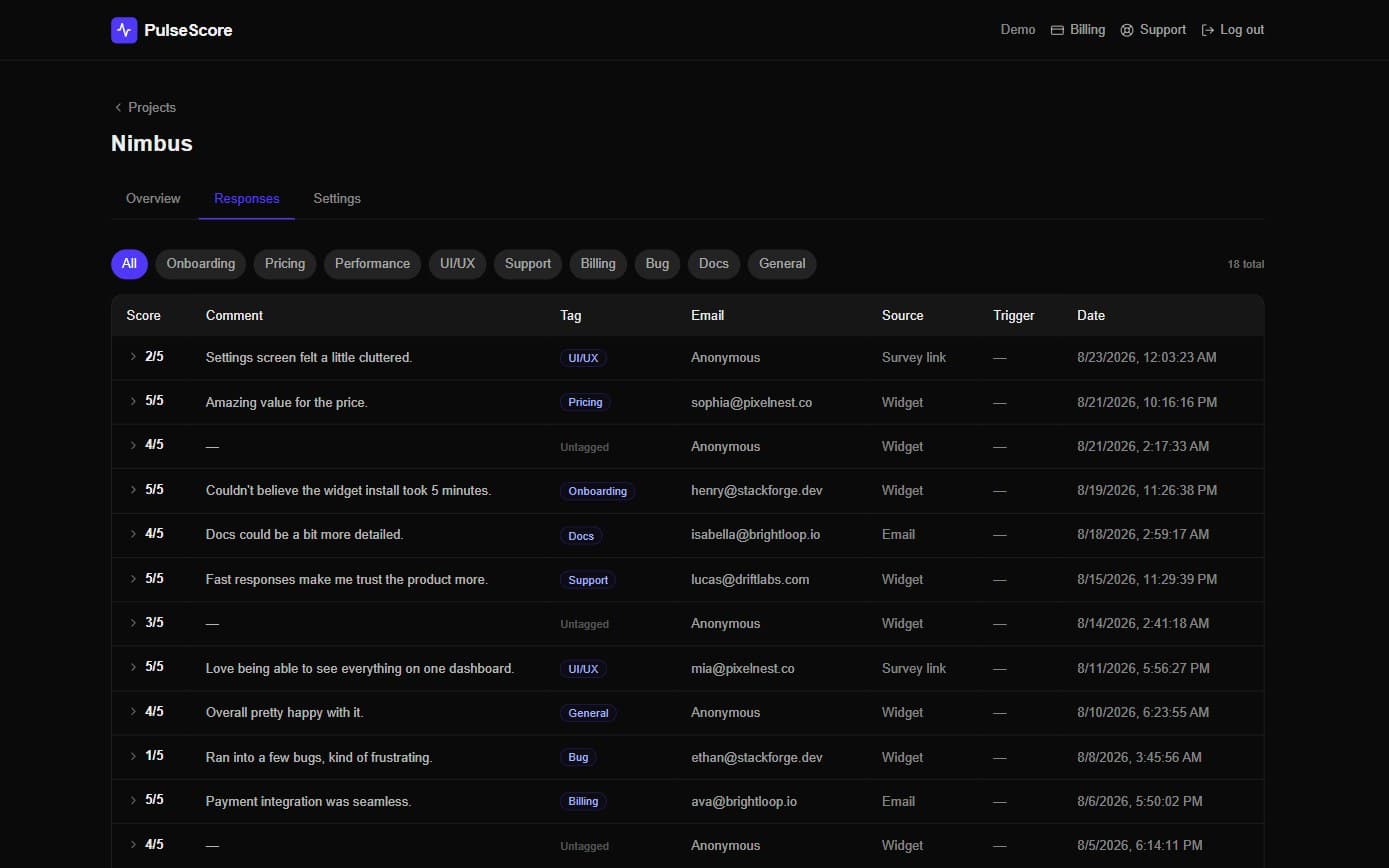This screenshot has width=1389, height=868.
Task: Open the Settings tab
Action: [337, 198]
